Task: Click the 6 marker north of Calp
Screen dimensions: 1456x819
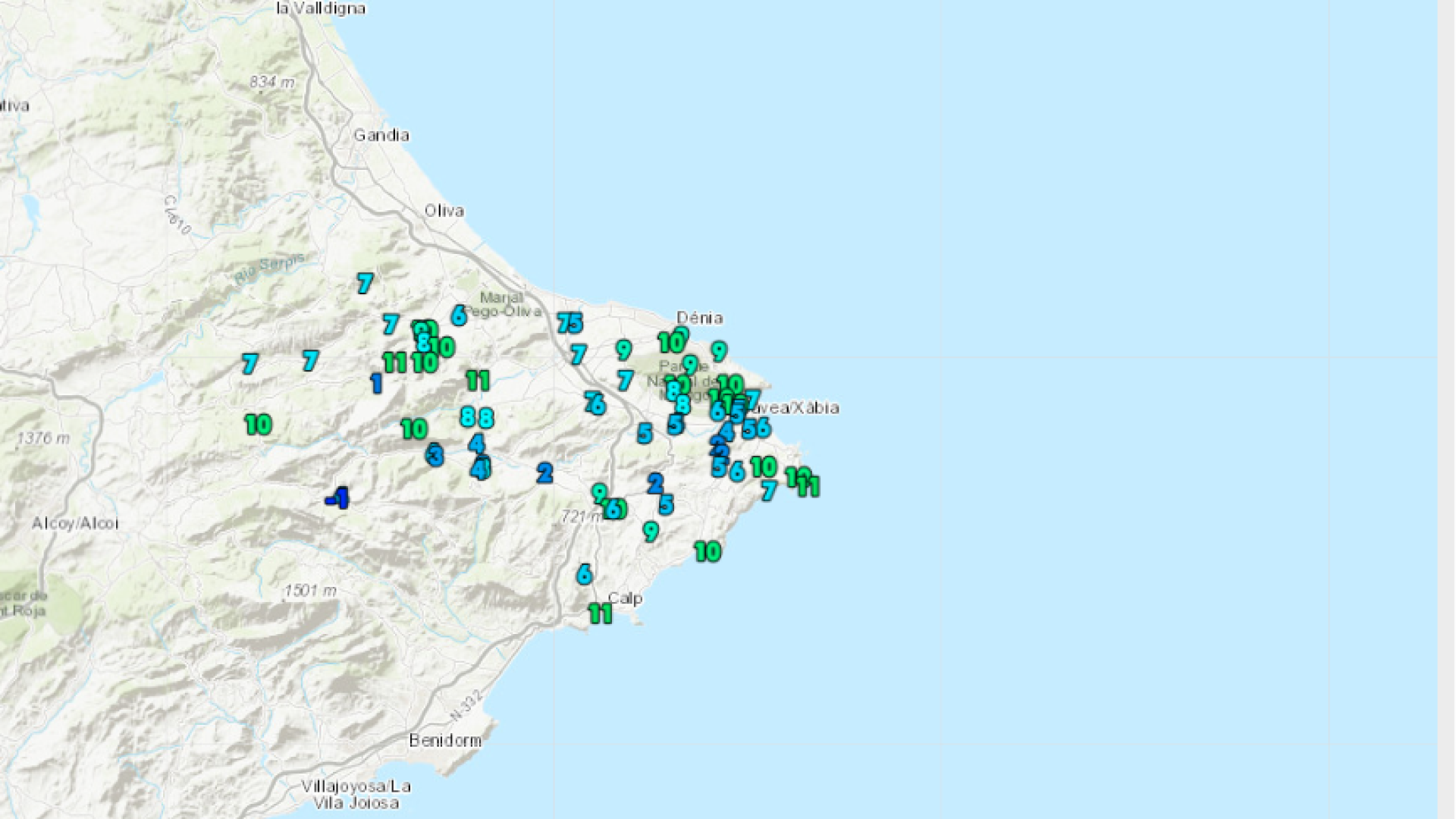Action: coord(583,574)
